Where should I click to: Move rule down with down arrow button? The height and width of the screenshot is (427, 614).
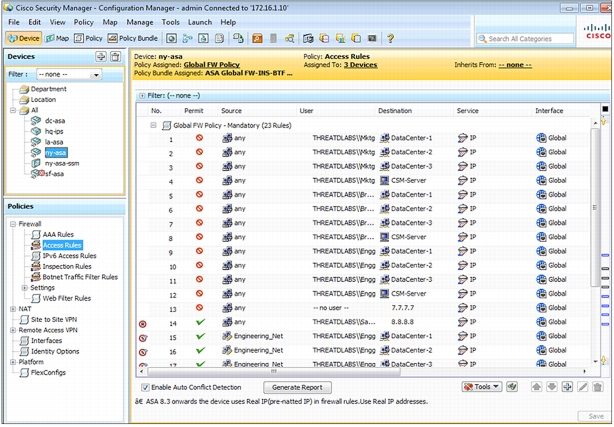click(552, 387)
